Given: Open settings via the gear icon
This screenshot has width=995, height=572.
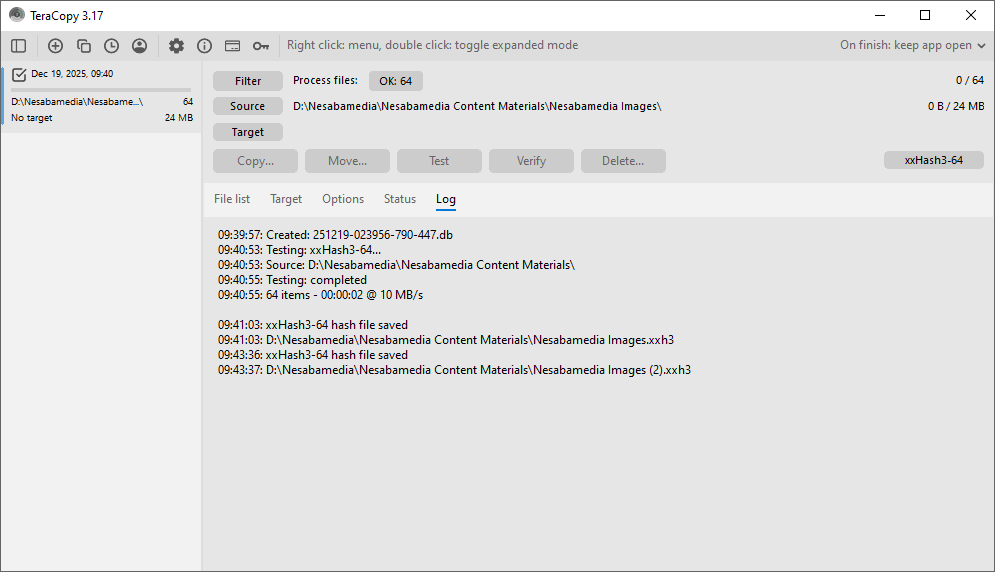Looking at the screenshot, I should pyautogui.click(x=176, y=46).
